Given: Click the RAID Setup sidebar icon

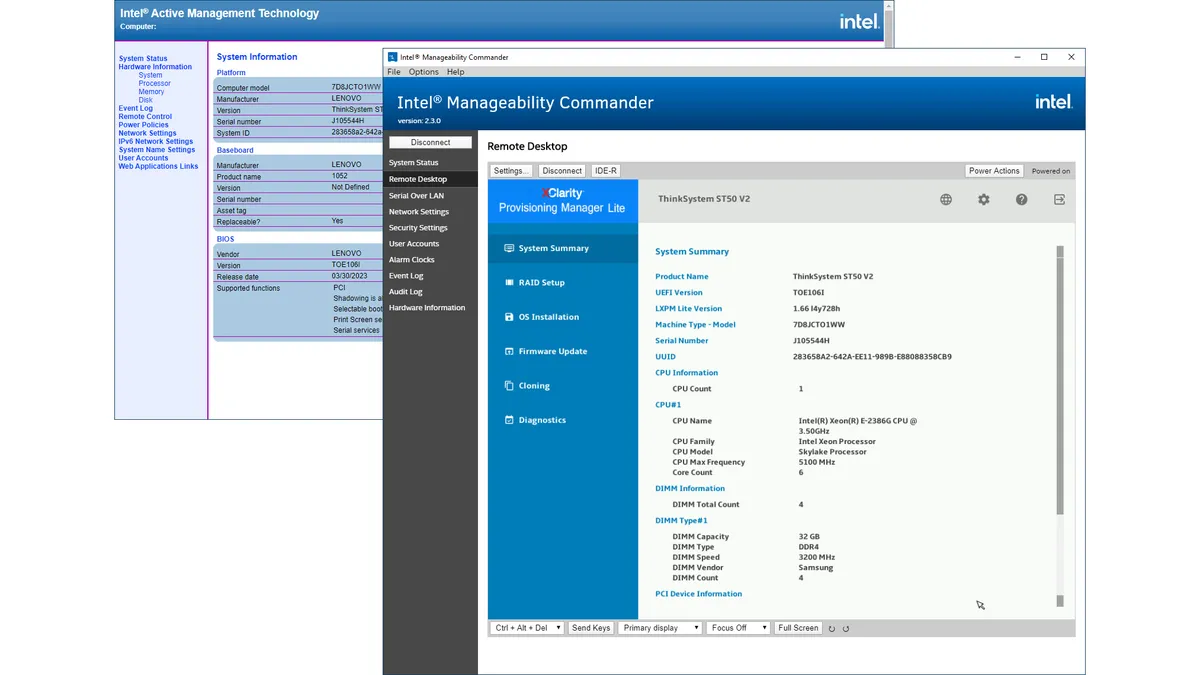Looking at the screenshot, I should pyautogui.click(x=509, y=283).
